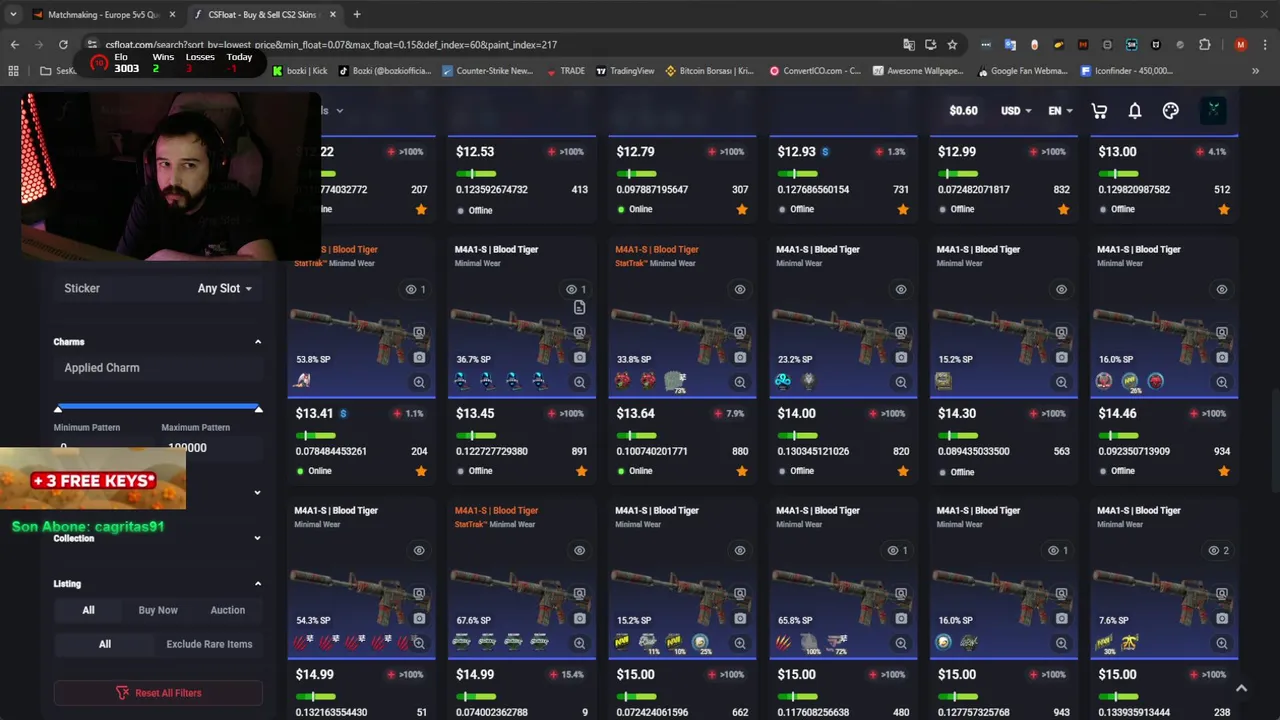
Task: Open the EN language dropdown
Action: click(1060, 111)
